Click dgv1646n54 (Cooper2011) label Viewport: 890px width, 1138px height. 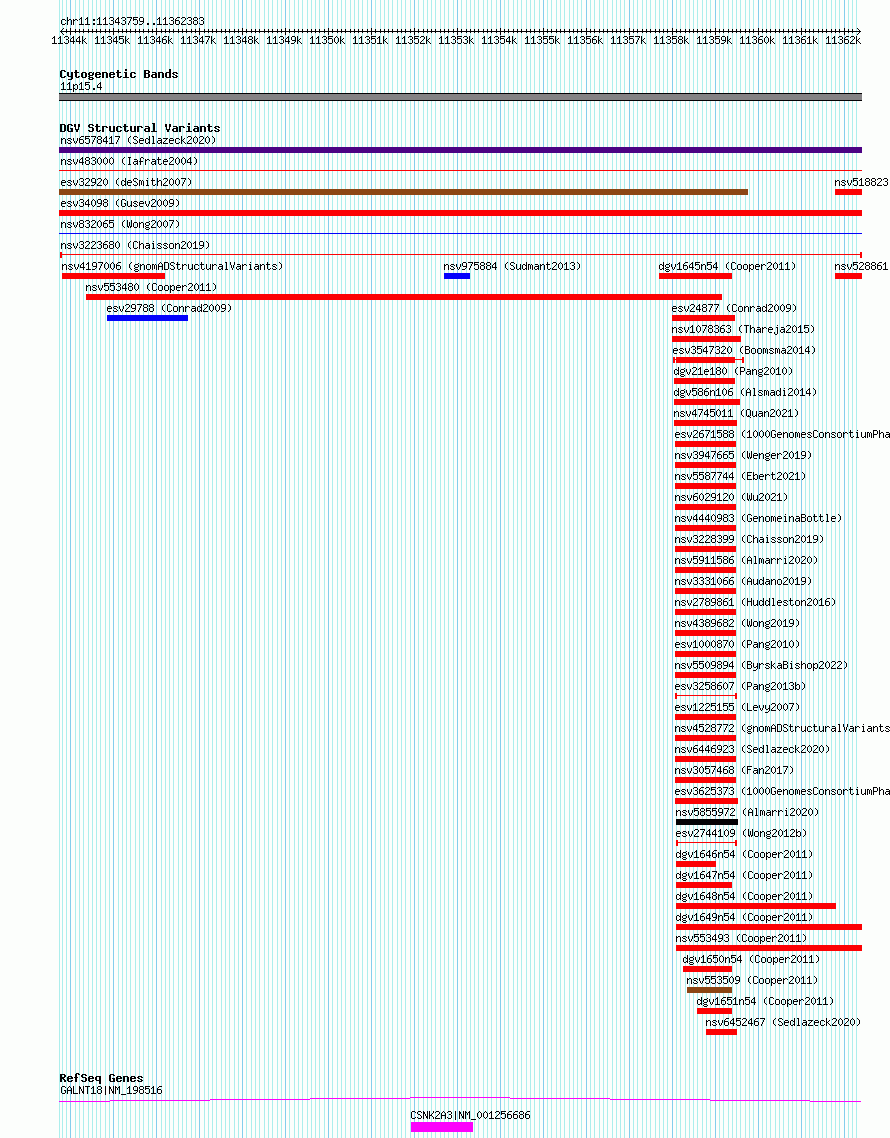pyautogui.click(x=744, y=856)
